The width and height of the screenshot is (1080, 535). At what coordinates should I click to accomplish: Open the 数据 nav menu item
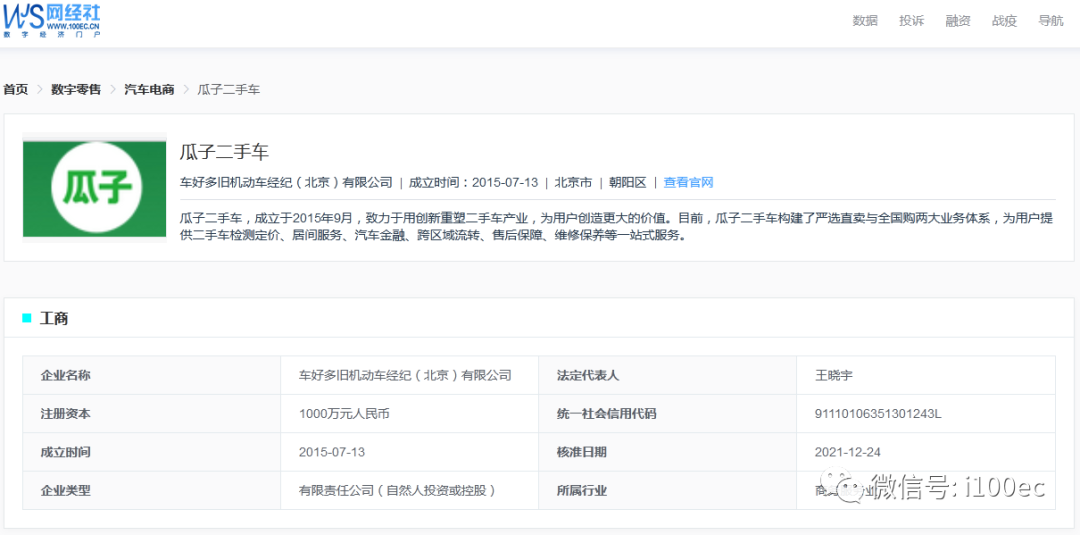click(865, 21)
